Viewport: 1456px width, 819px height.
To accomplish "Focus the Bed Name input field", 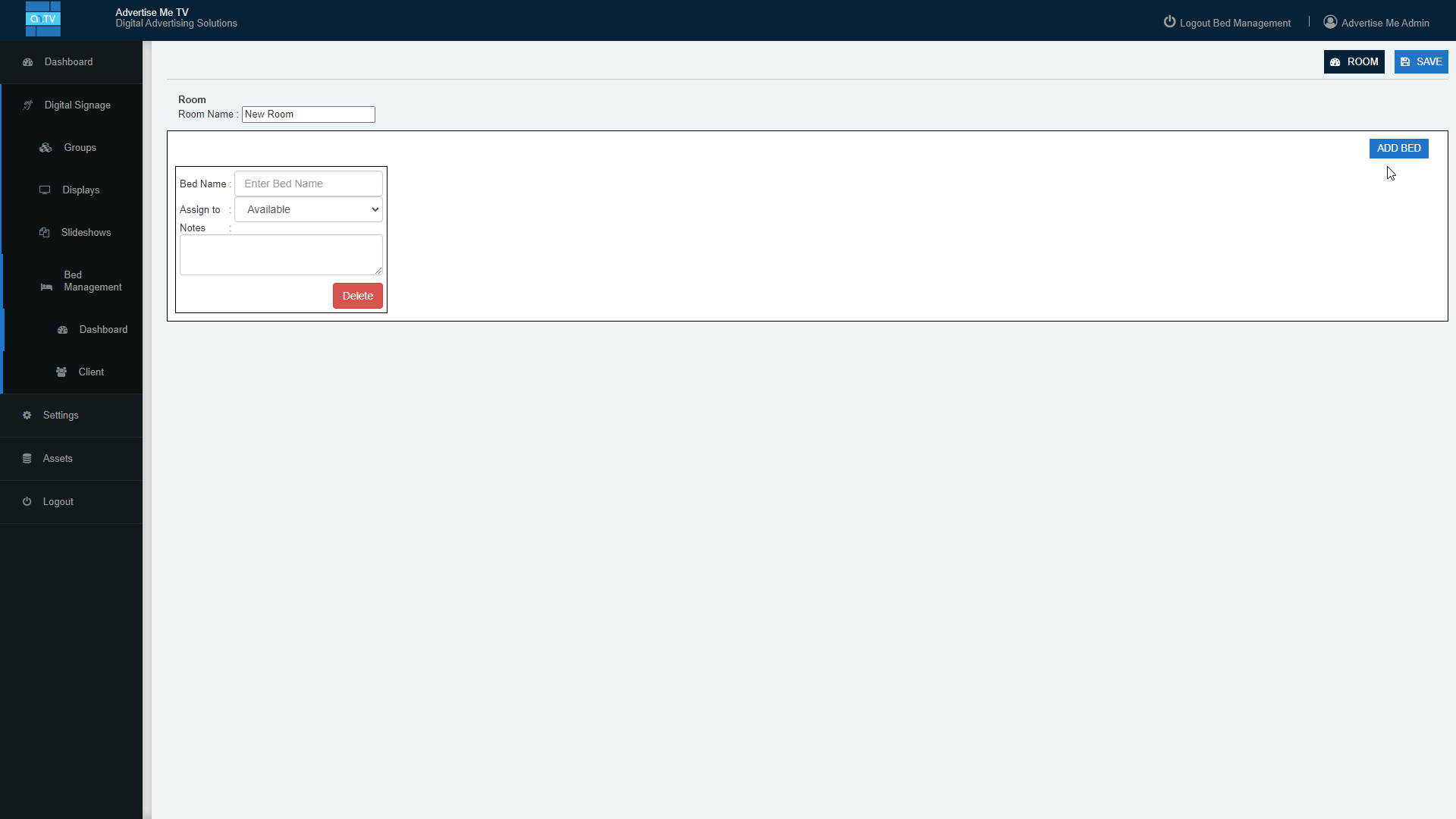I will click(309, 184).
